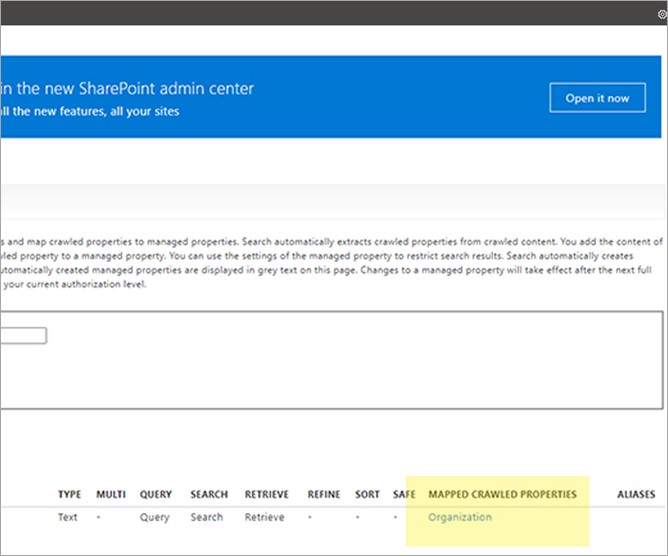Click the MULTI column header
Screen dimensions: 668x556
[110, 495]
